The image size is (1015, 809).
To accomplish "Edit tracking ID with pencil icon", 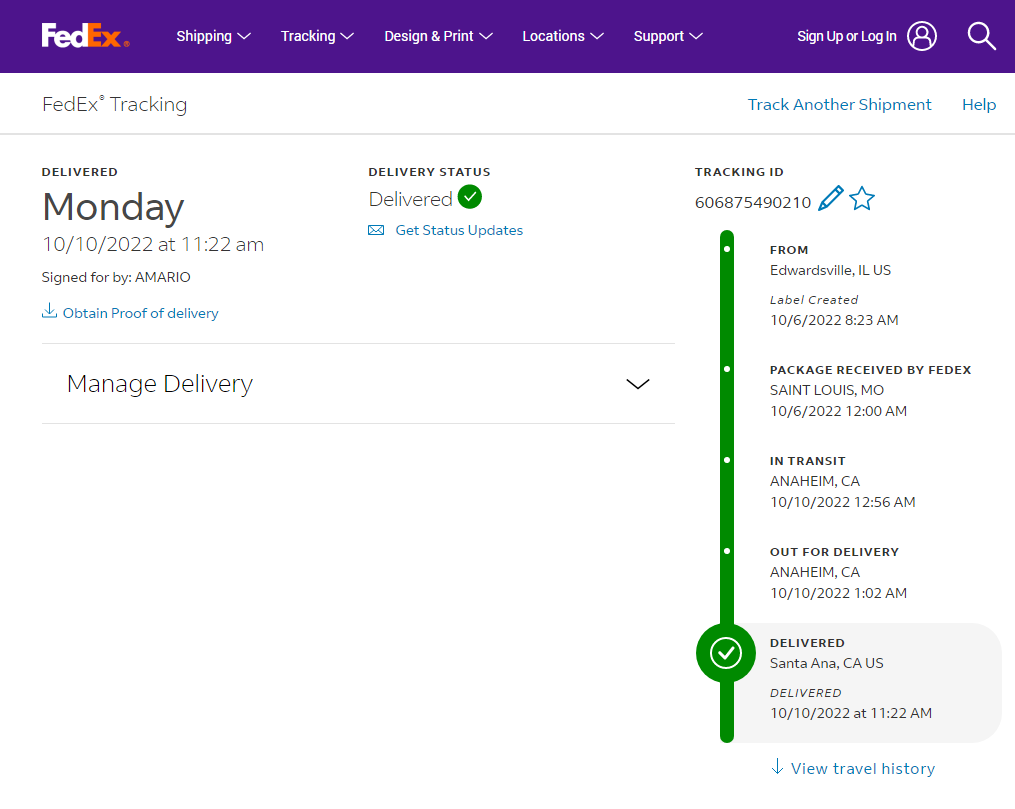I will (831, 199).
